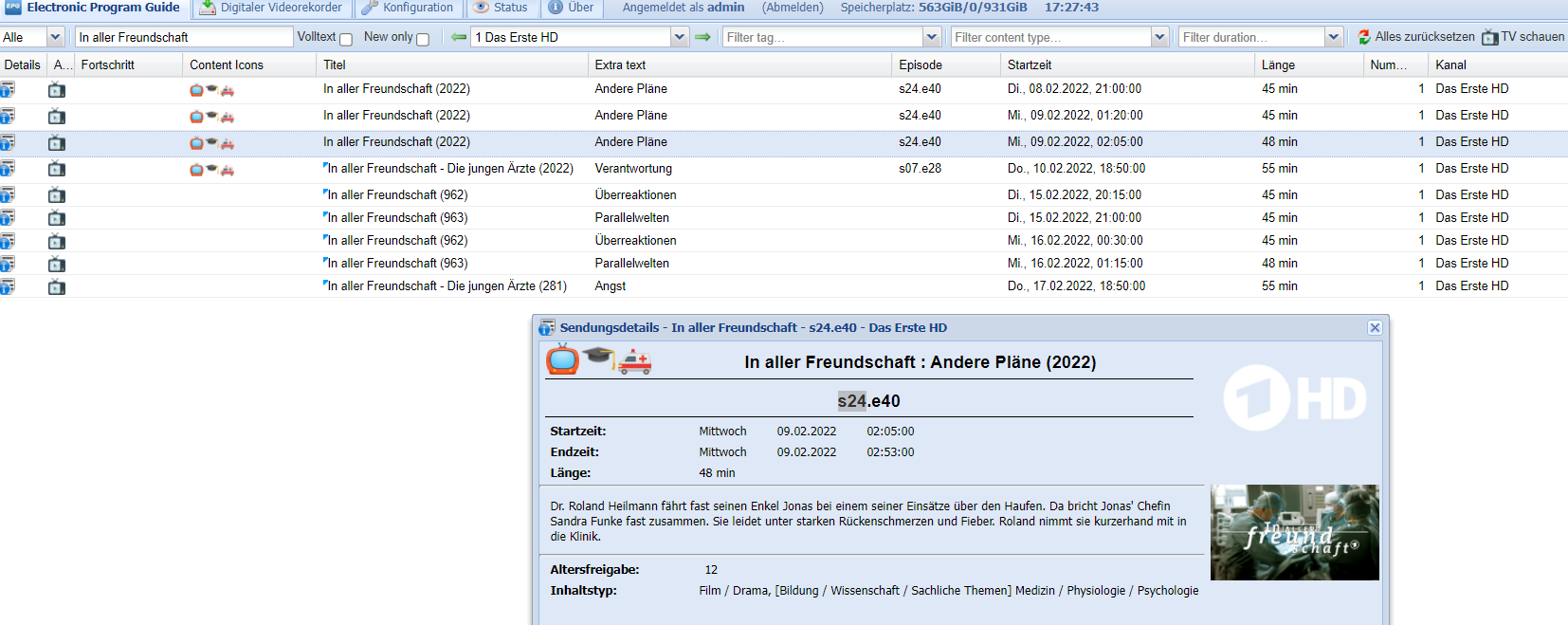
Task: Click the Abmelden logout link
Action: 793,8
